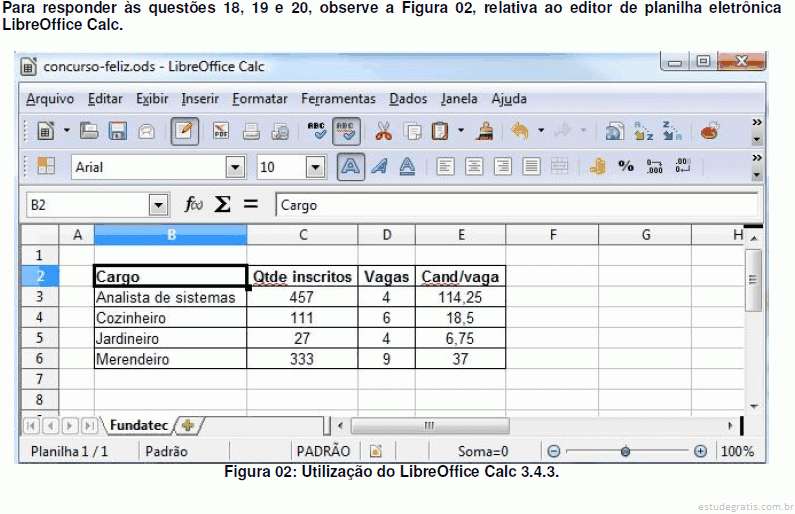Screen dimensions: 795x514
Task: Click the Undo arrow
Action: click(x=520, y=131)
